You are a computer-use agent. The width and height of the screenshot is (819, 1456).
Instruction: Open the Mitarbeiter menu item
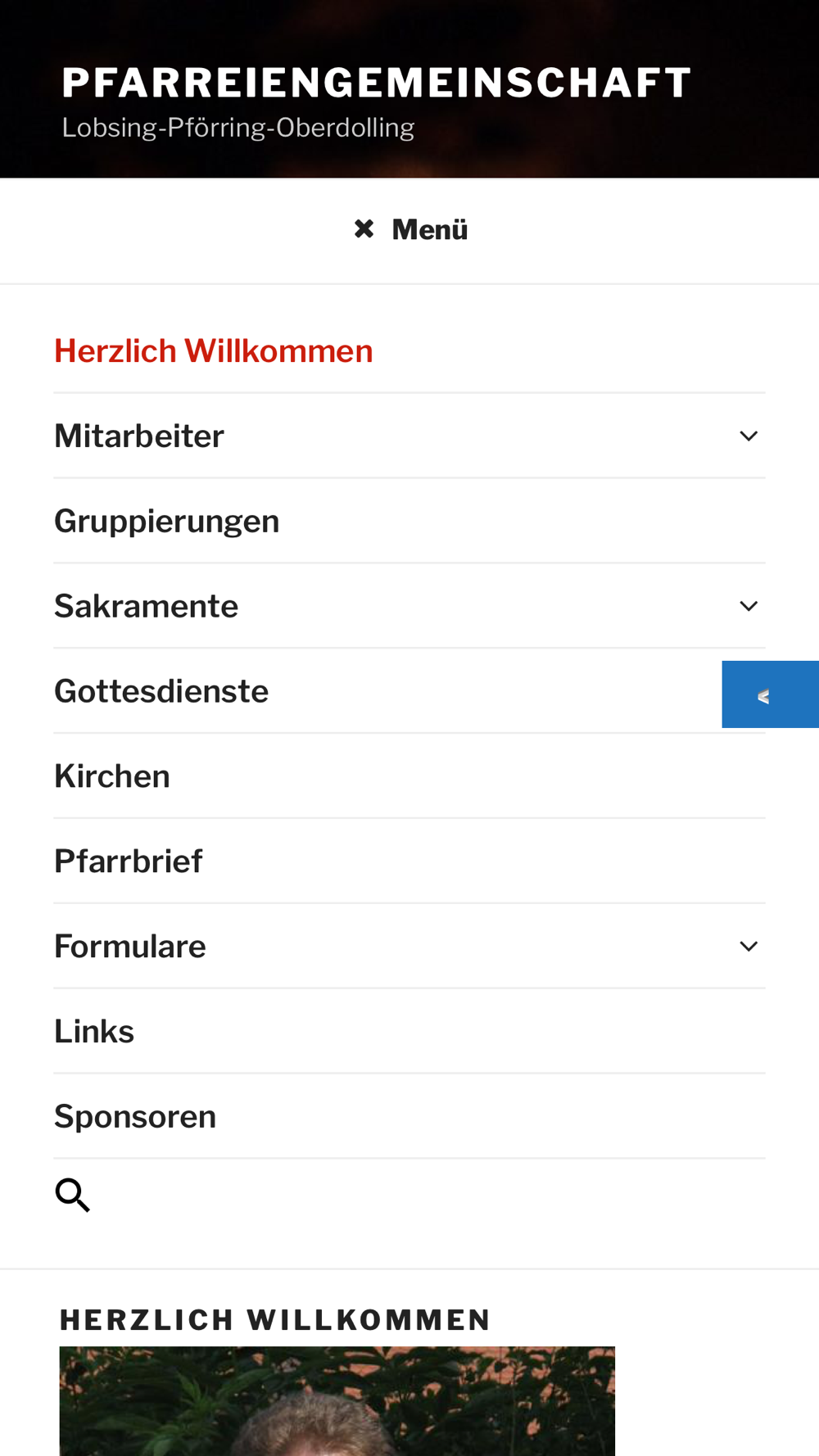tap(139, 436)
